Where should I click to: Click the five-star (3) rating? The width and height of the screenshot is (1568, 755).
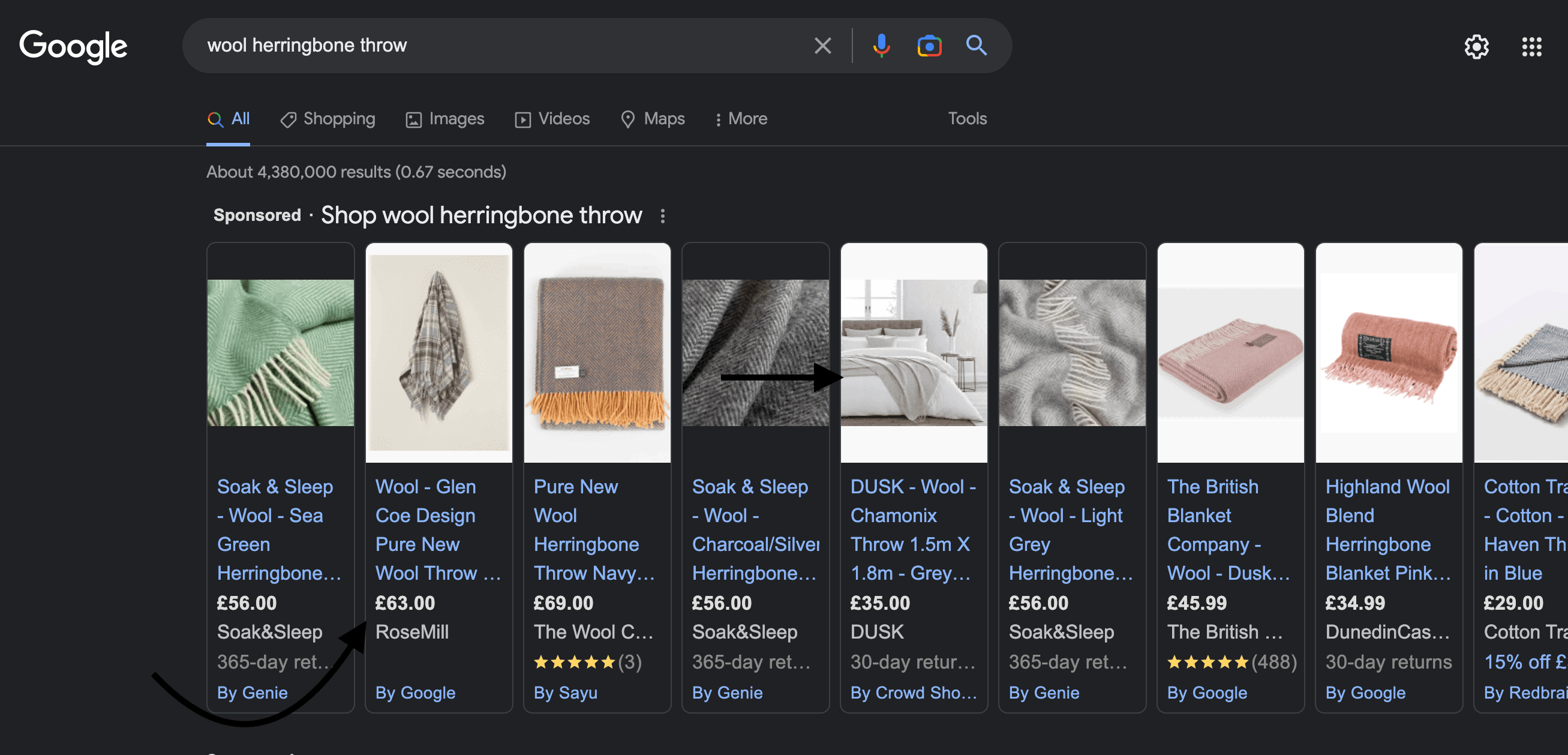click(587, 662)
